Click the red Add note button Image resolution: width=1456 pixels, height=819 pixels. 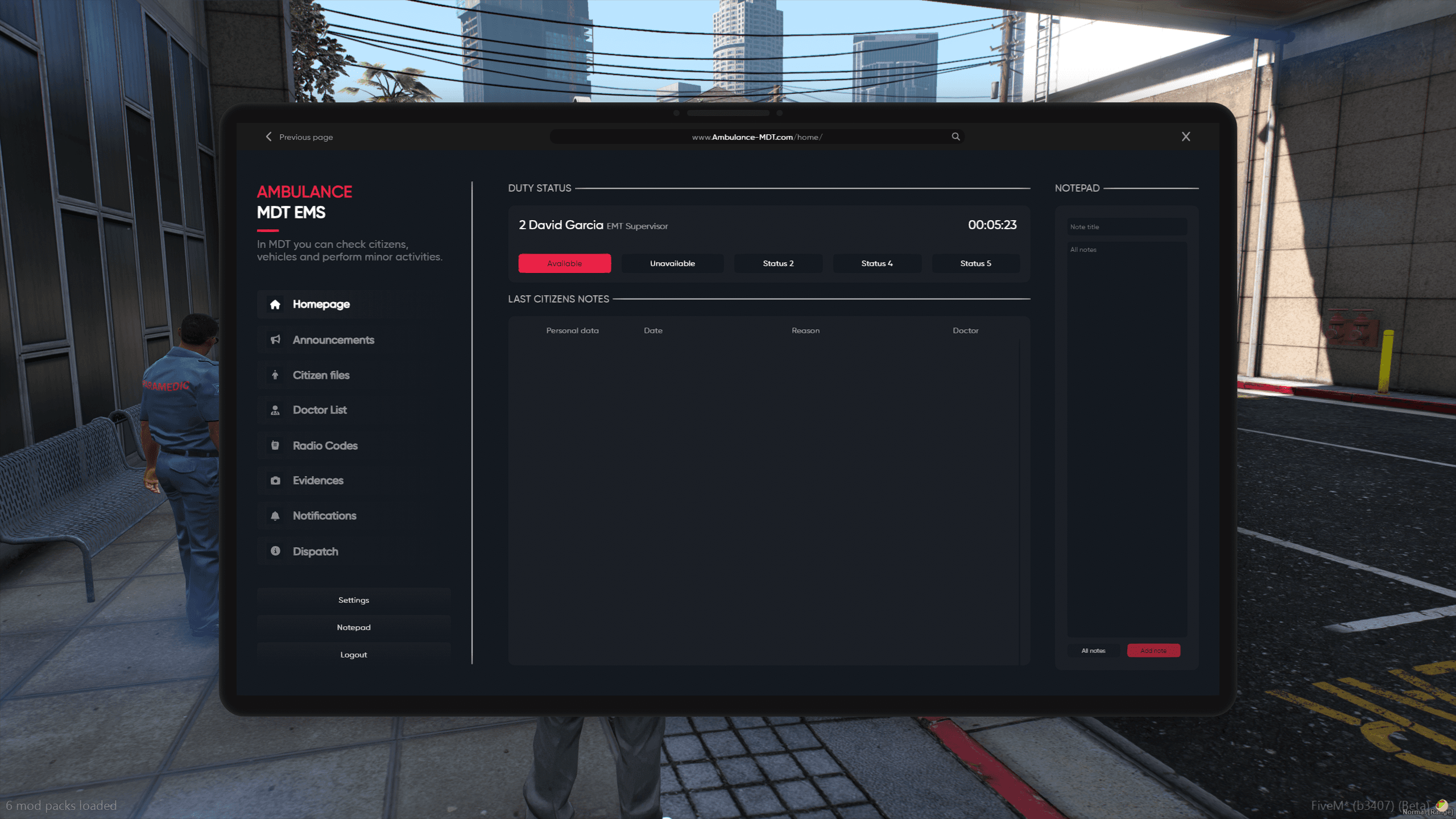pyautogui.click(x=1153, y=651)
